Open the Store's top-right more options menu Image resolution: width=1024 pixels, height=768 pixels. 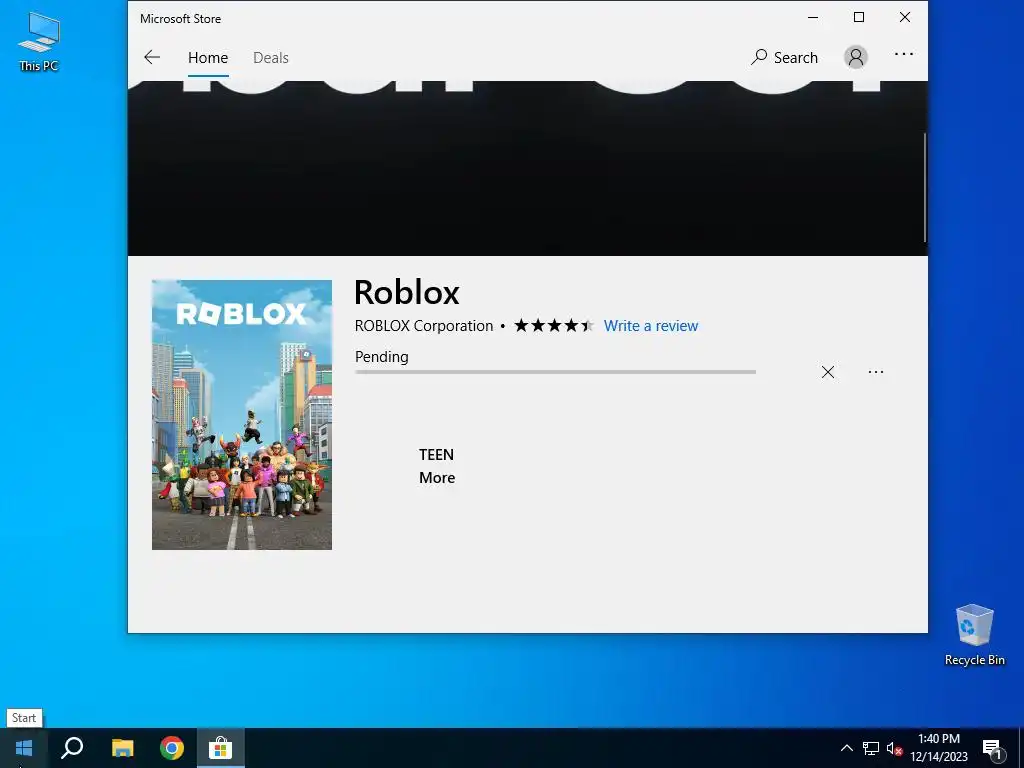point(904,54)
